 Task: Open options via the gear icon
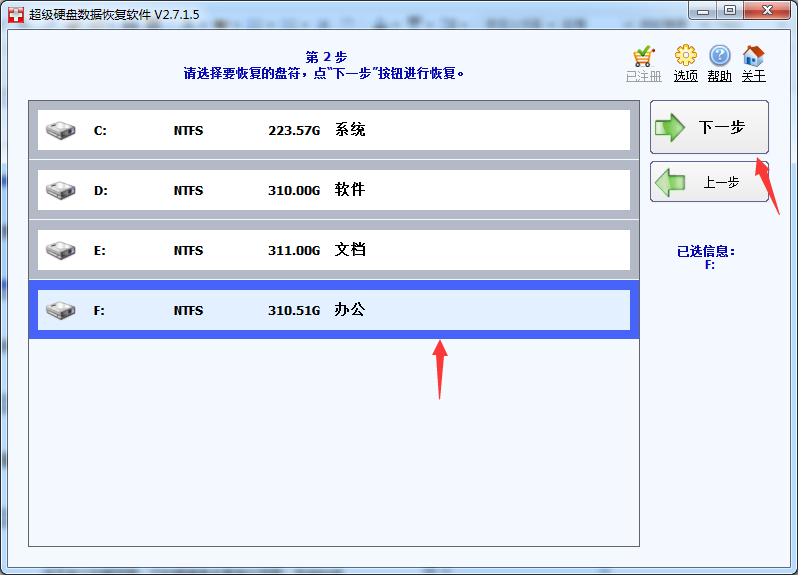click(685, 56)
